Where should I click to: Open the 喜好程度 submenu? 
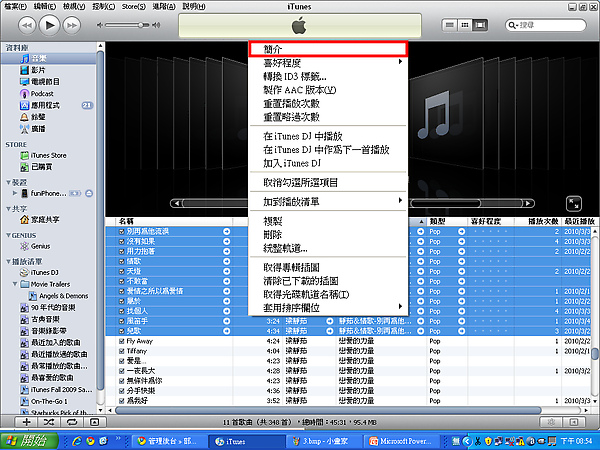[328, 63]
